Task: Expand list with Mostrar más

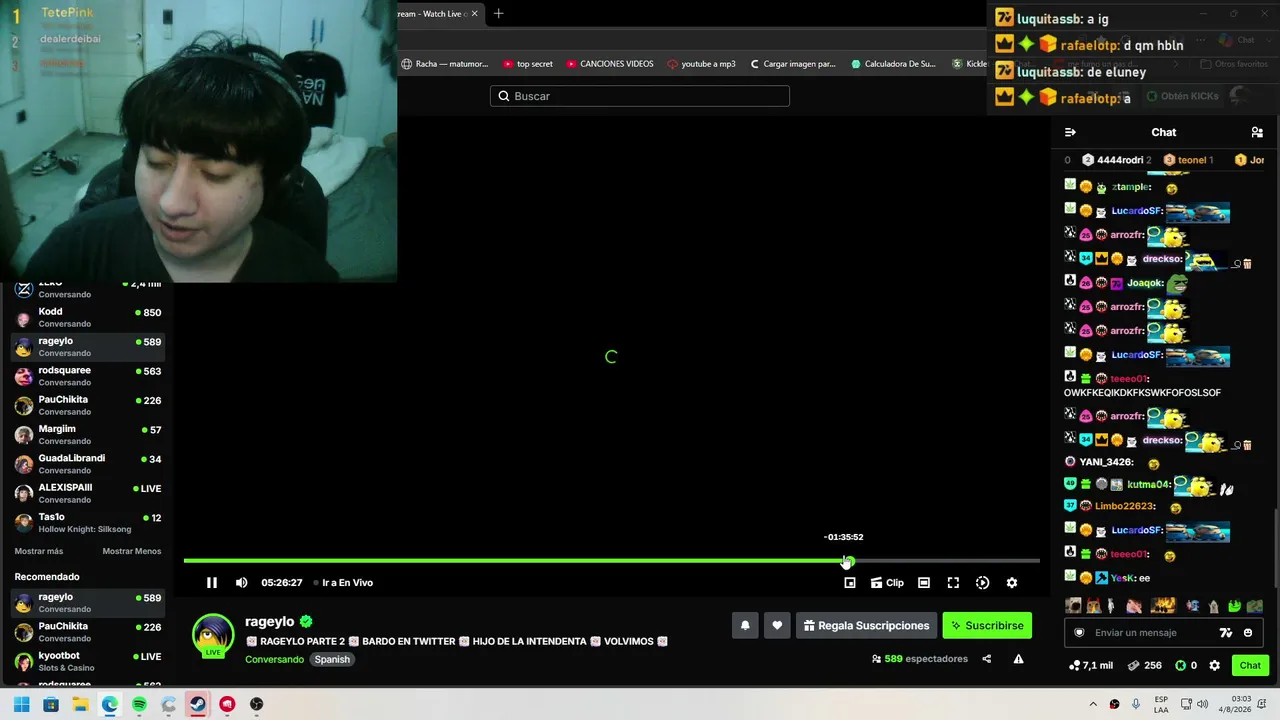Action: click(x=39, y=551)
